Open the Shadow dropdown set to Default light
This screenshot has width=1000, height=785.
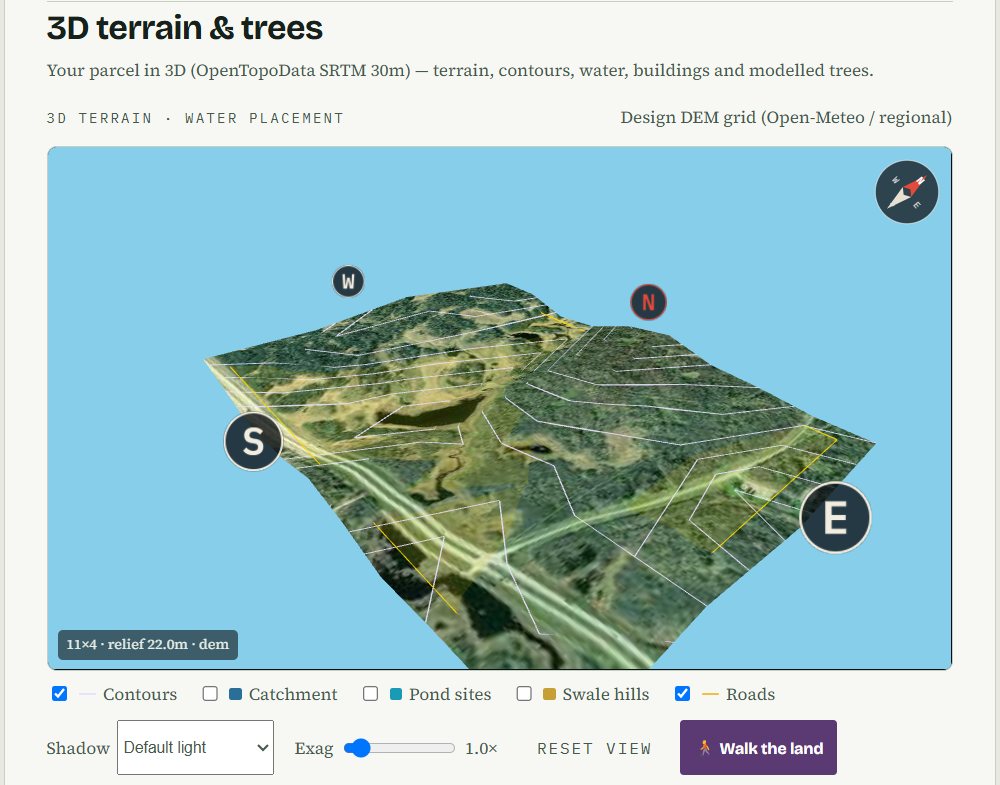(195, 747)
